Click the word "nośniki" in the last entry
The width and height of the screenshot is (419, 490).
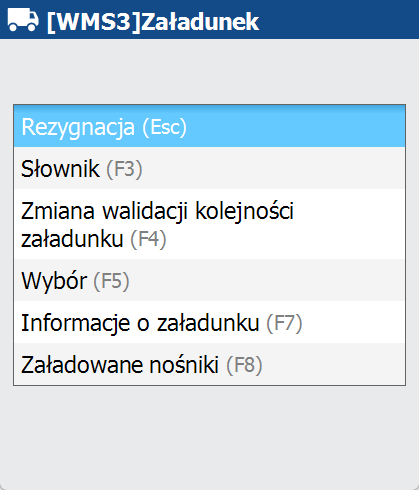184,364
